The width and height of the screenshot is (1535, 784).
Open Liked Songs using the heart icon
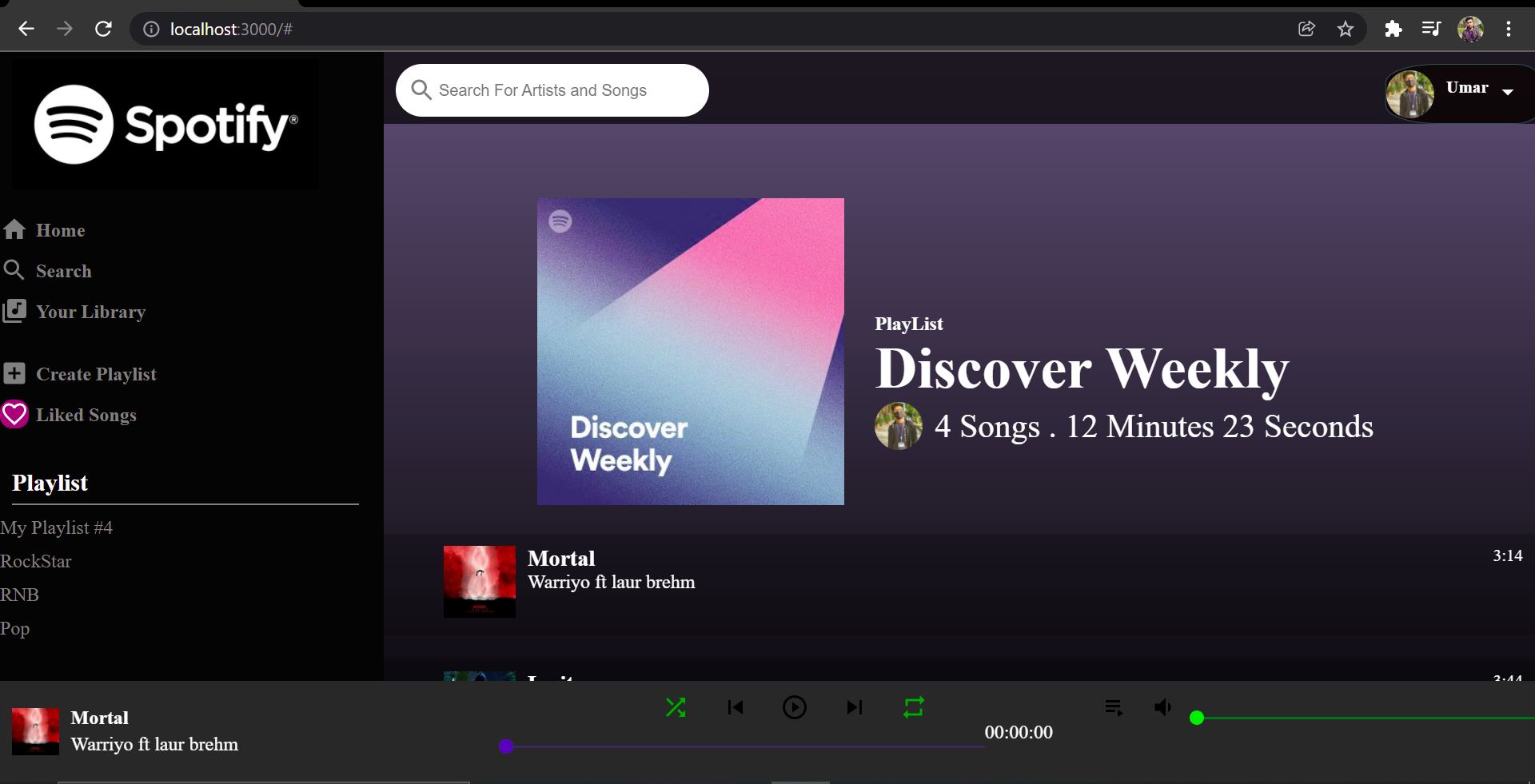point(15,415)
